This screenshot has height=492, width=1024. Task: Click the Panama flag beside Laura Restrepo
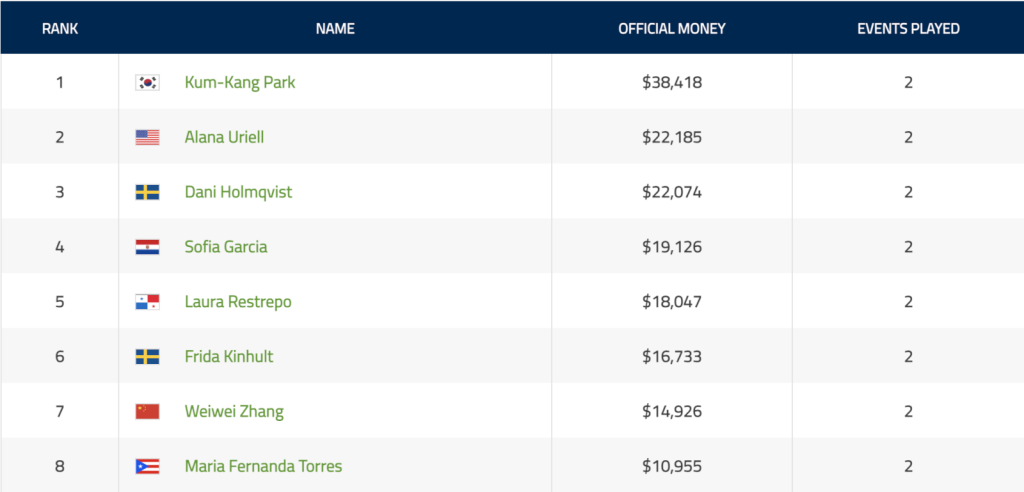(x=147, y=302)
